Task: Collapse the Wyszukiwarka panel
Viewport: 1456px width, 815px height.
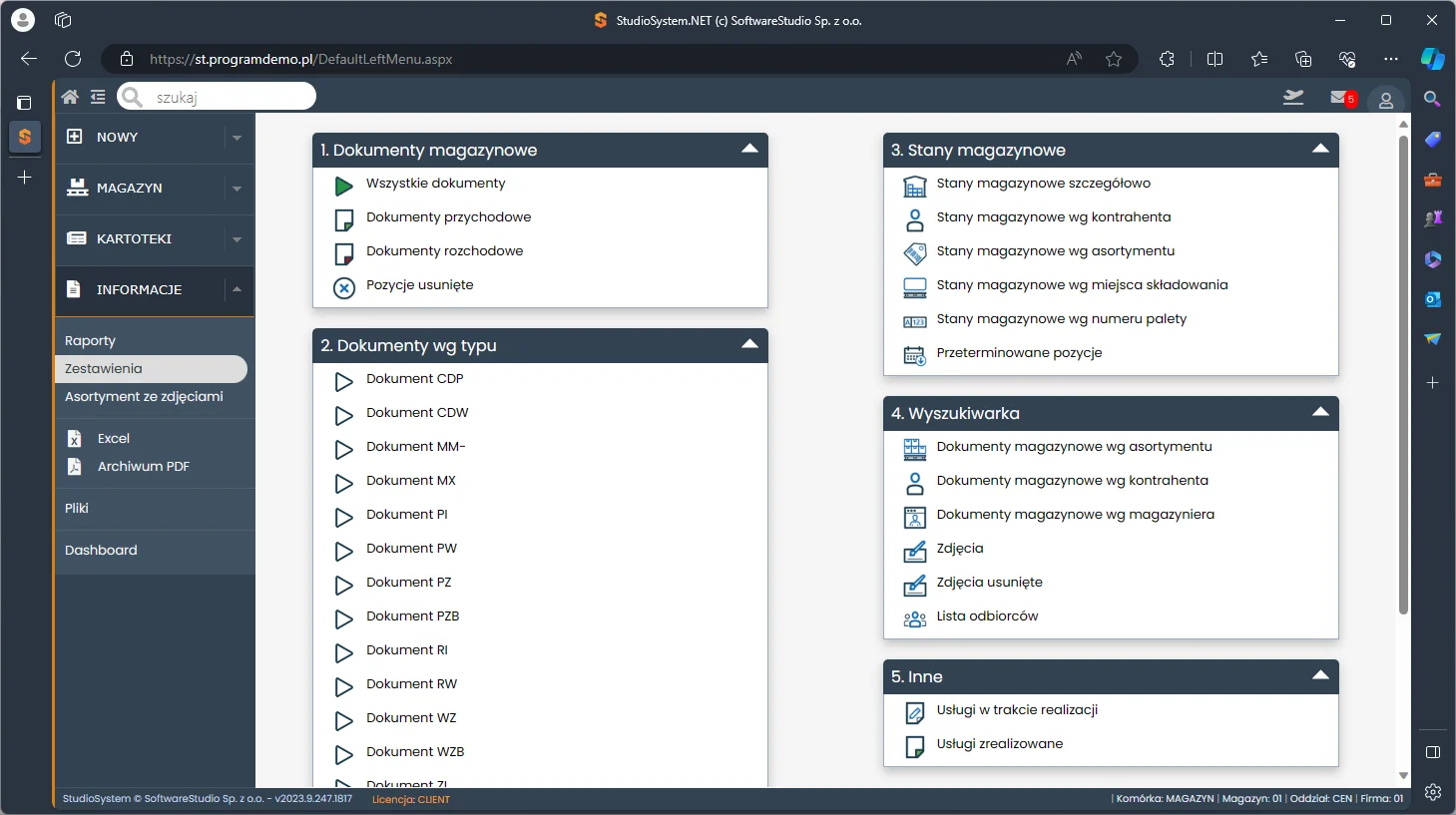Action: pyautogui.click(x=1320, y=412)
